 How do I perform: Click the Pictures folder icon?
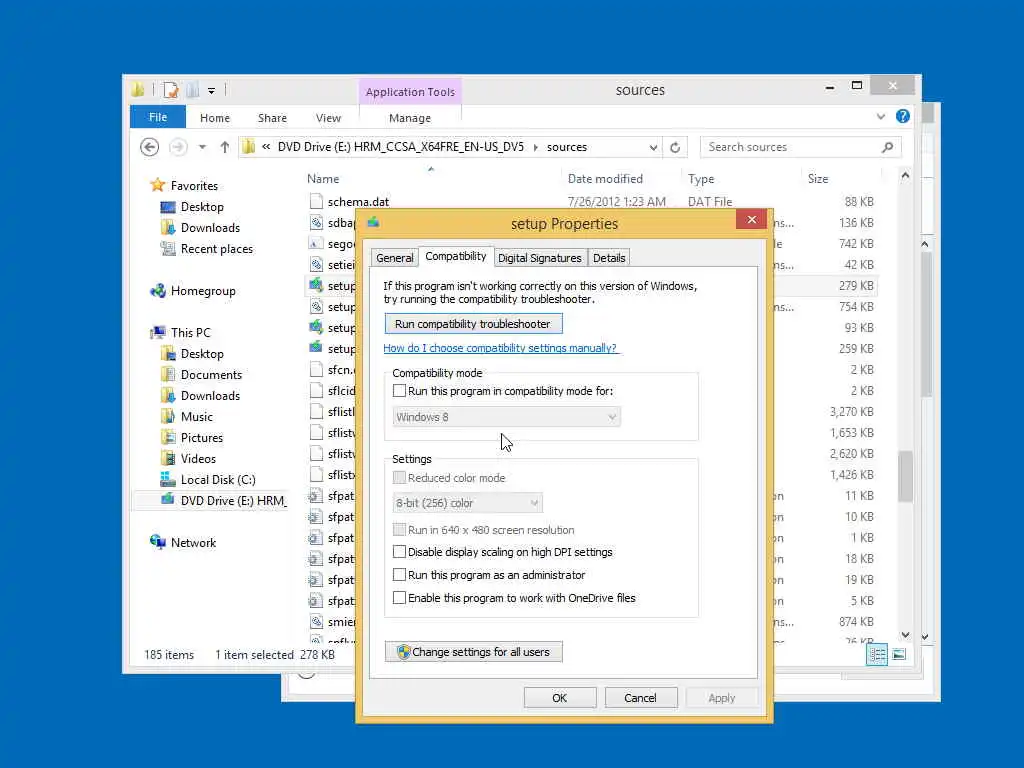tap(168, 438)
